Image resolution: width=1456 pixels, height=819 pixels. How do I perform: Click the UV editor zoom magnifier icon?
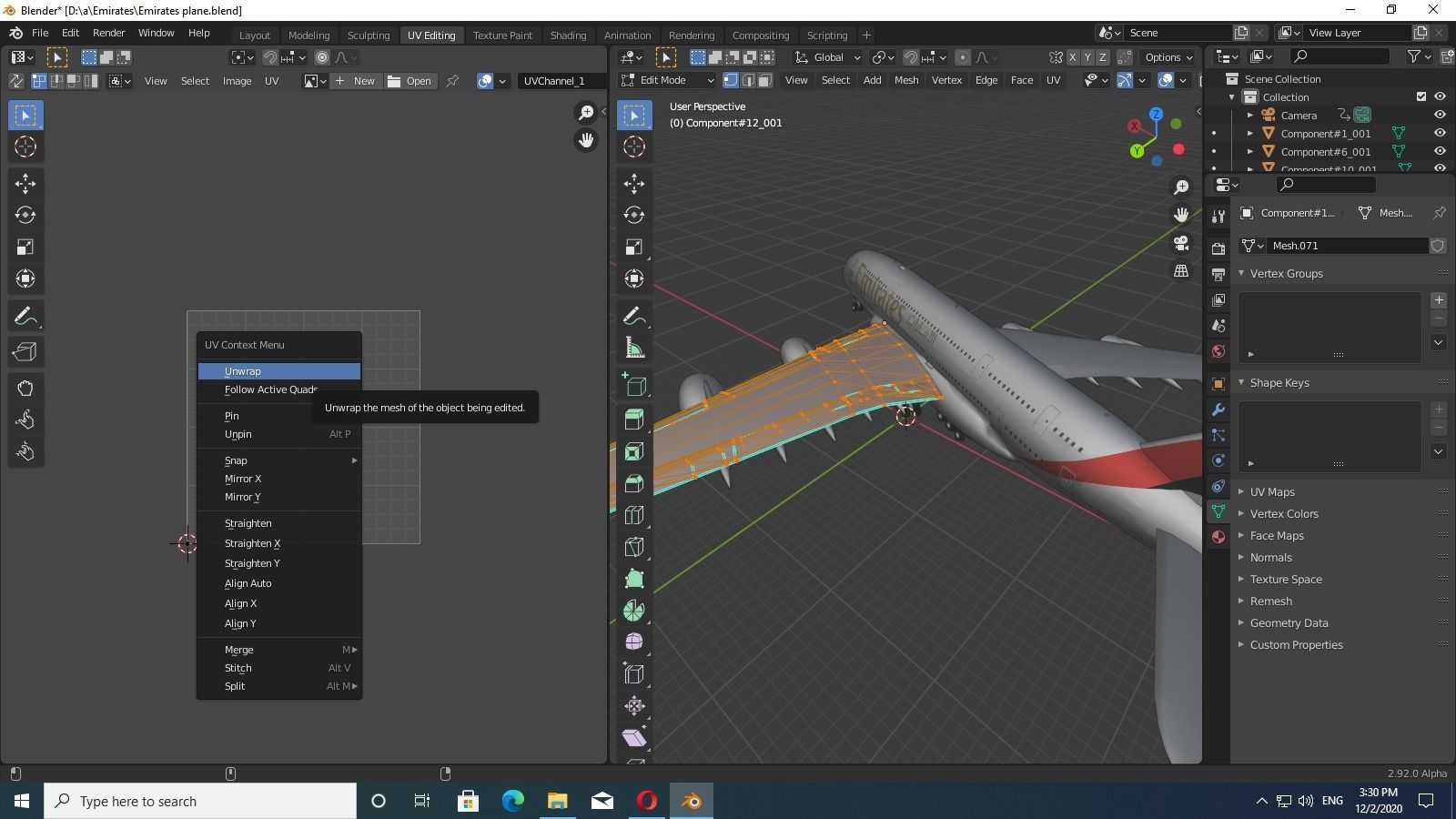pos(586,113)
